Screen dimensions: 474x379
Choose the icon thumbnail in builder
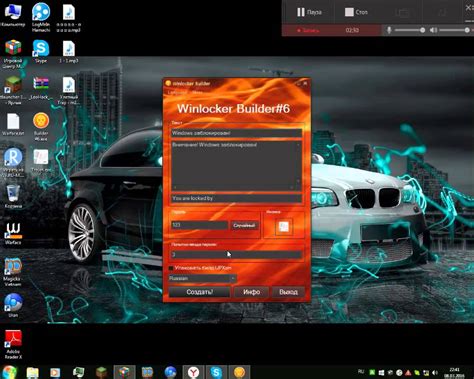[x=283, y=227]
